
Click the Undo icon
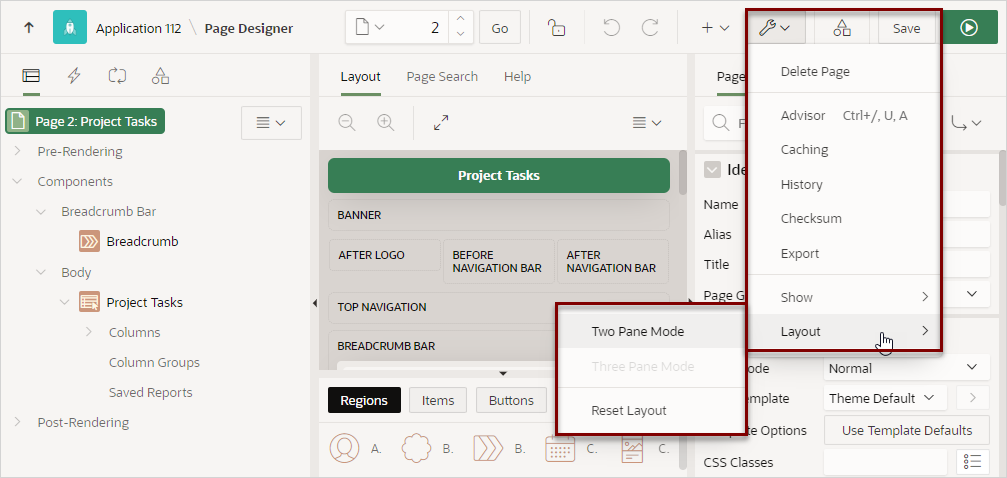point(611,28)
